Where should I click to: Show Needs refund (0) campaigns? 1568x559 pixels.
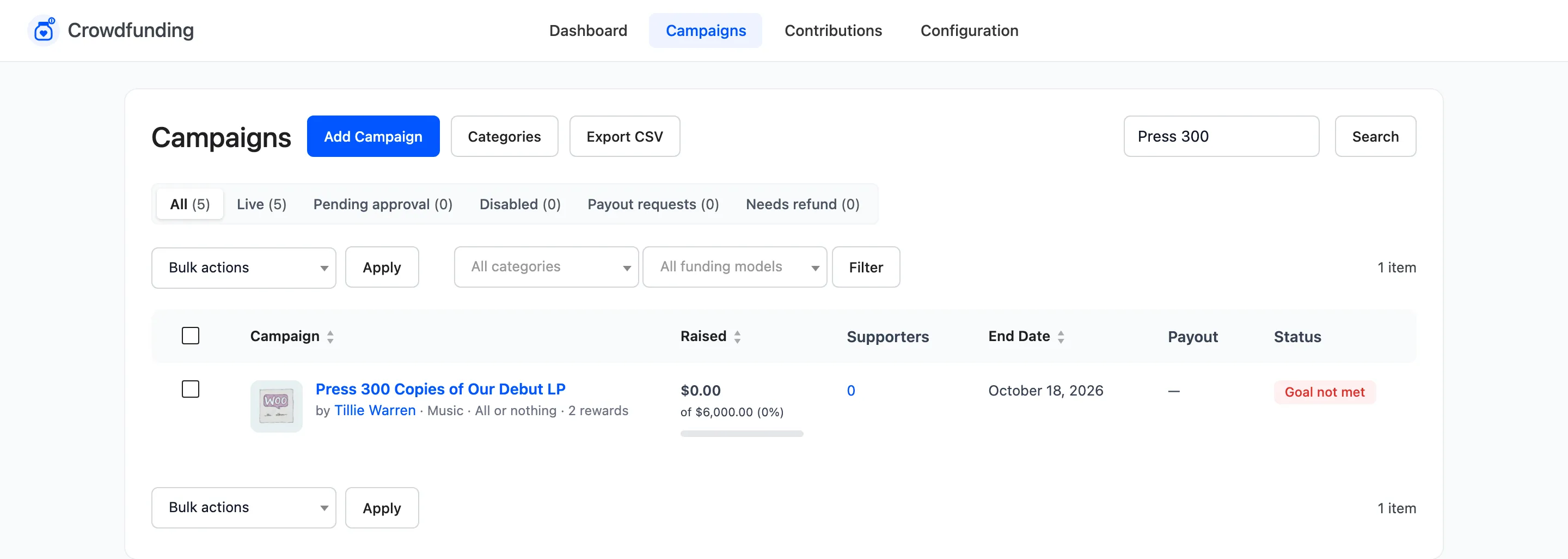(x=803, y=204)
